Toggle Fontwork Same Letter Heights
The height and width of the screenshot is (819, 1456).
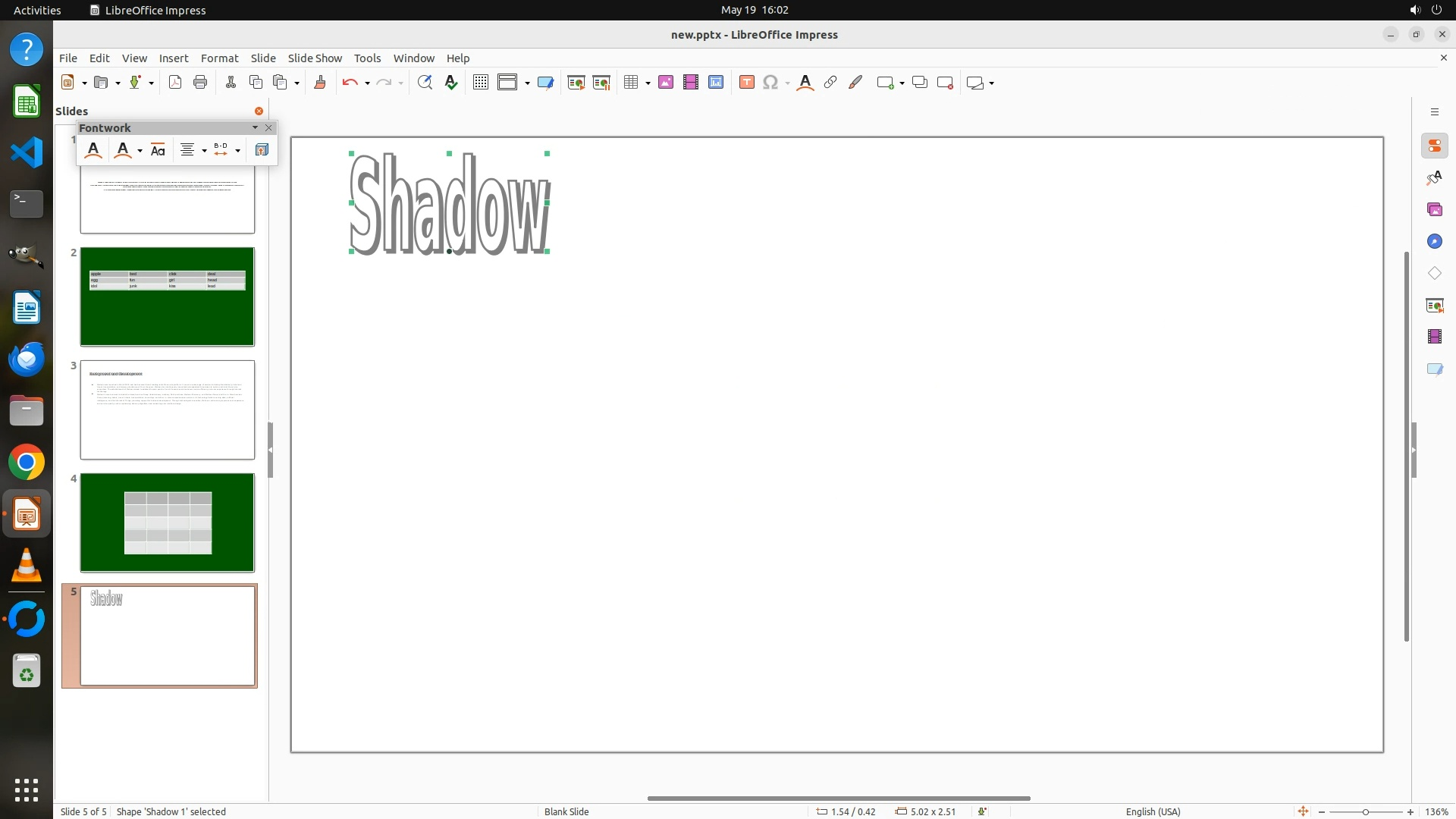158,150
